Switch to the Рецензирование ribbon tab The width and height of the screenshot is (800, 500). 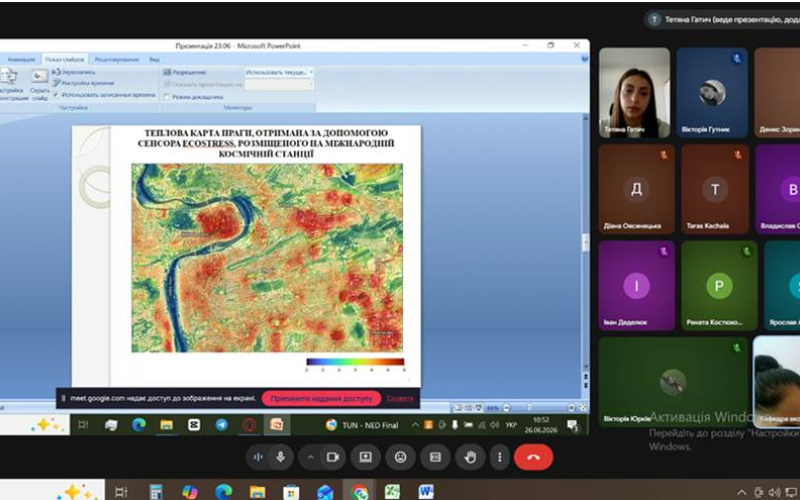click(117, 60)
